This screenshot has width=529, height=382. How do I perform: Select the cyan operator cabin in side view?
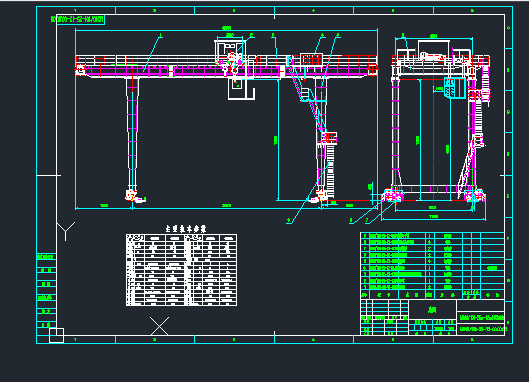pyautogui.click(x=455, y=88)
